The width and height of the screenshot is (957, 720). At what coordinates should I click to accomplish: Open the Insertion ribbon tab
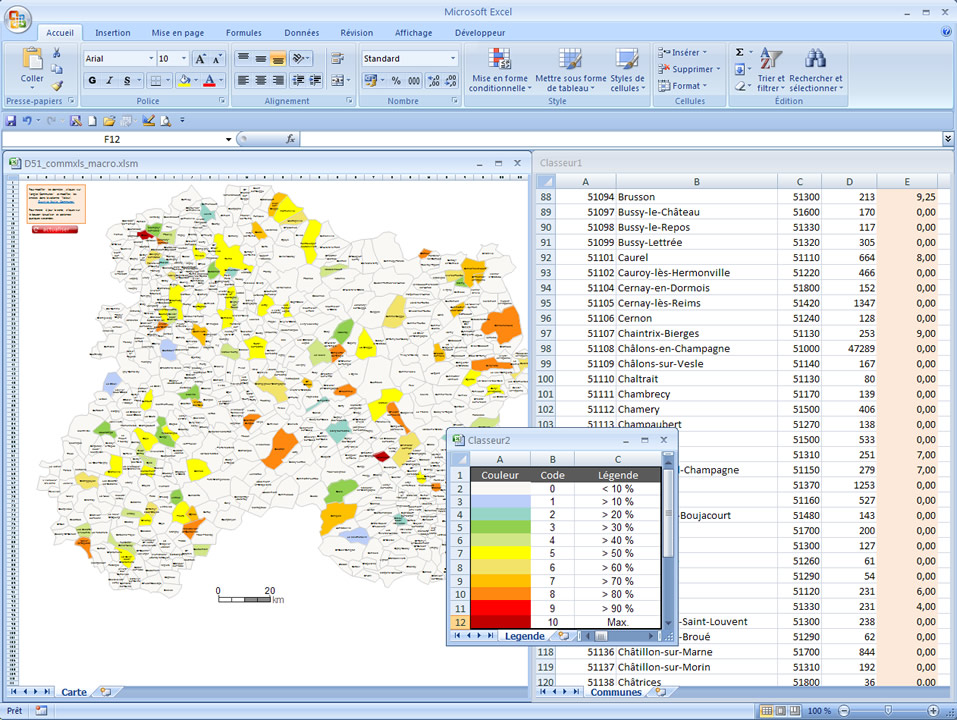(x=113, y=33)
